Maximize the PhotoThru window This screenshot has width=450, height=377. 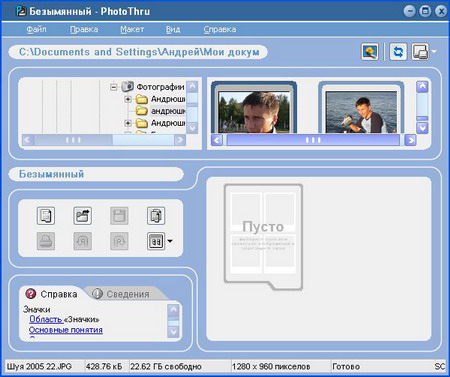pos(425,11)
